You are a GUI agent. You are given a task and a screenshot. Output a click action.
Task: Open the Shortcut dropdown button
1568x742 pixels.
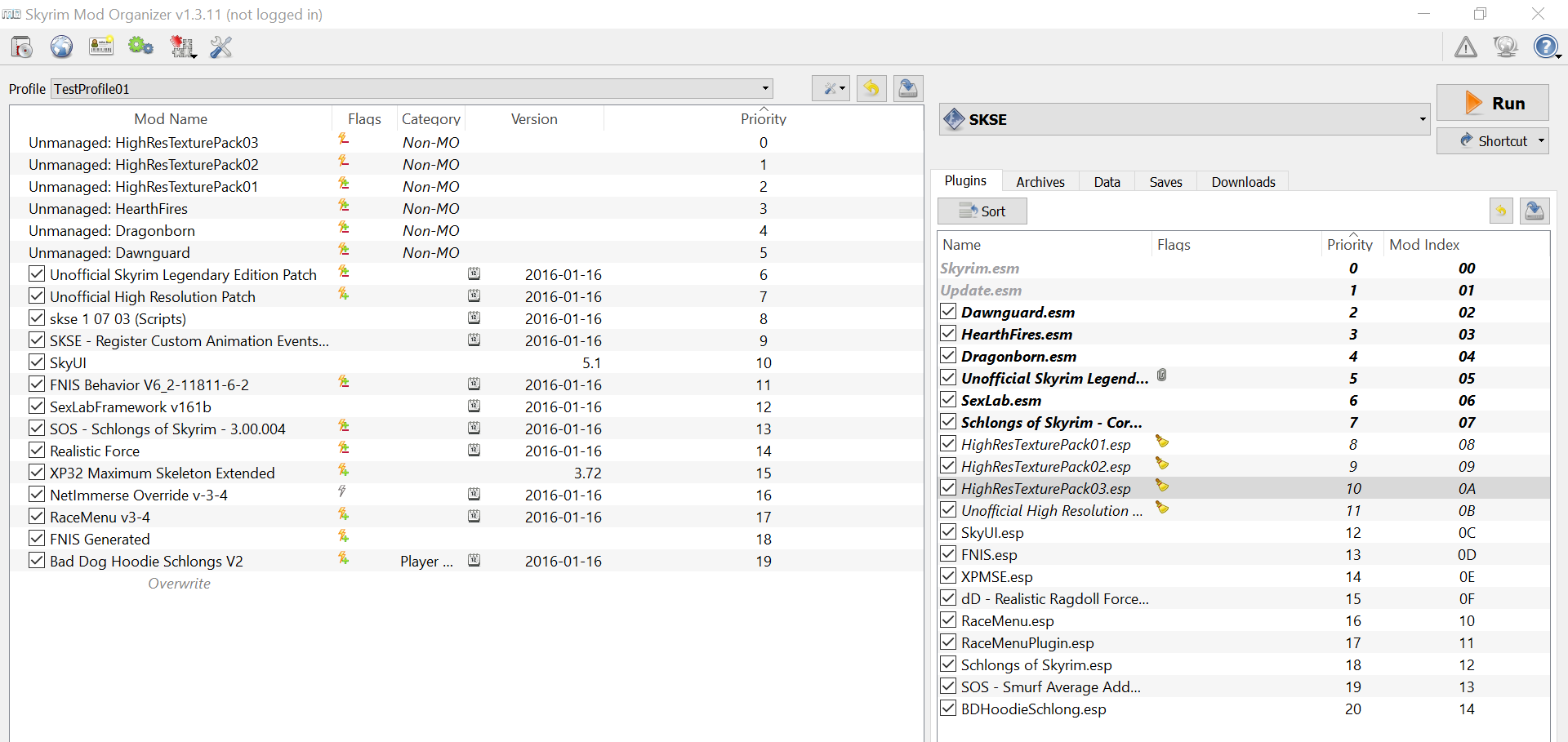pyautogui.click(x=1493, y=140)
